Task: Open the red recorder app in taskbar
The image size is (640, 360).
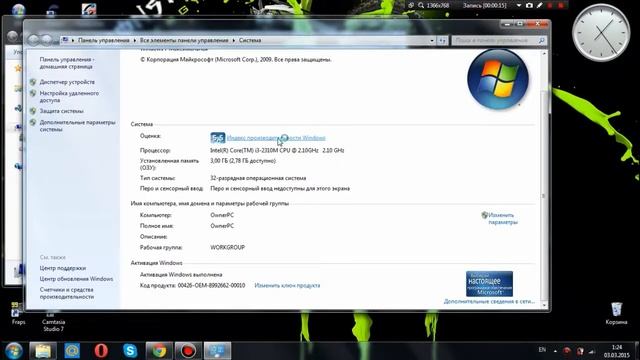Action: click(188, 351)
